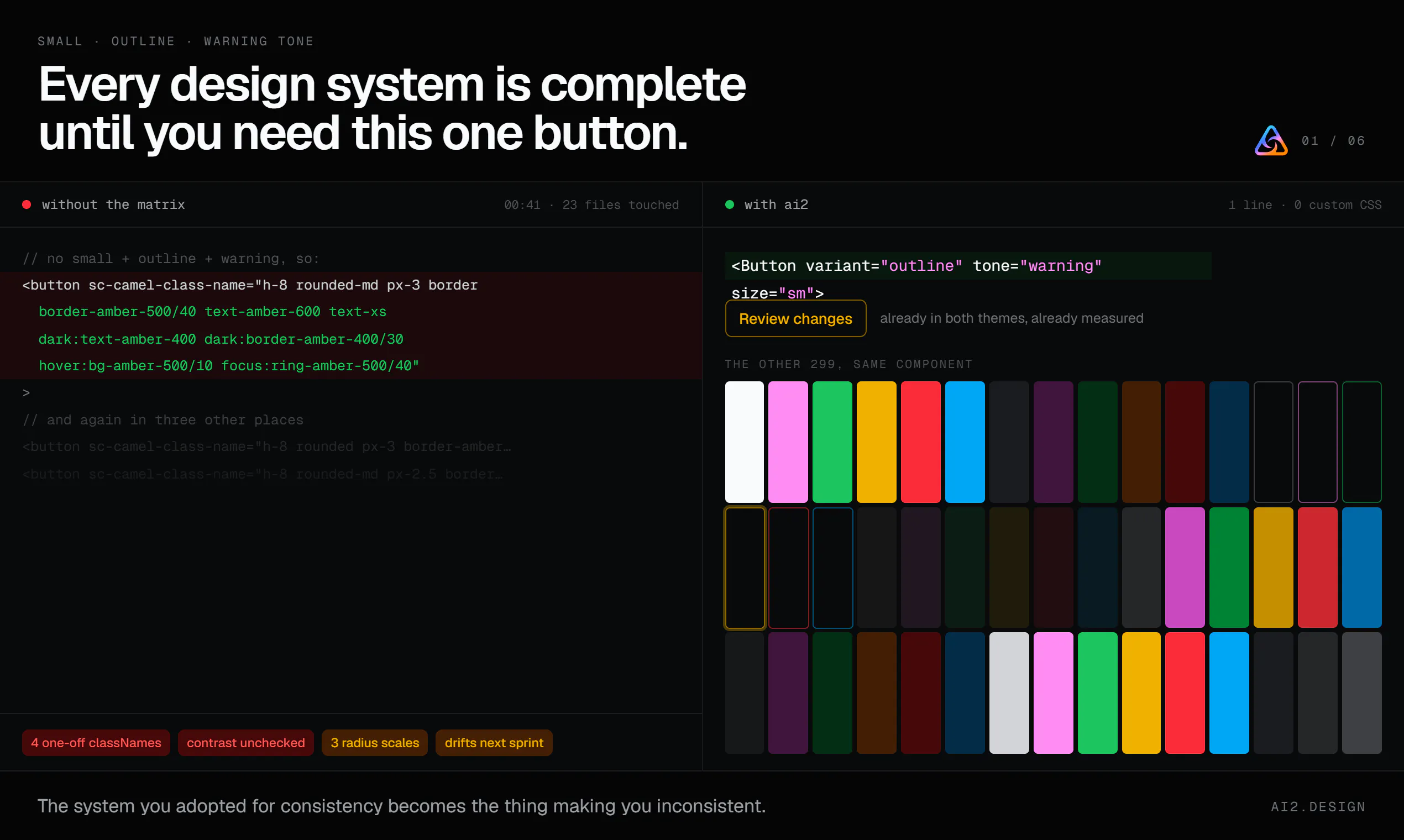Select the highlighted amber-outlined swatch

pyautogui.click(x=745, y=568)
